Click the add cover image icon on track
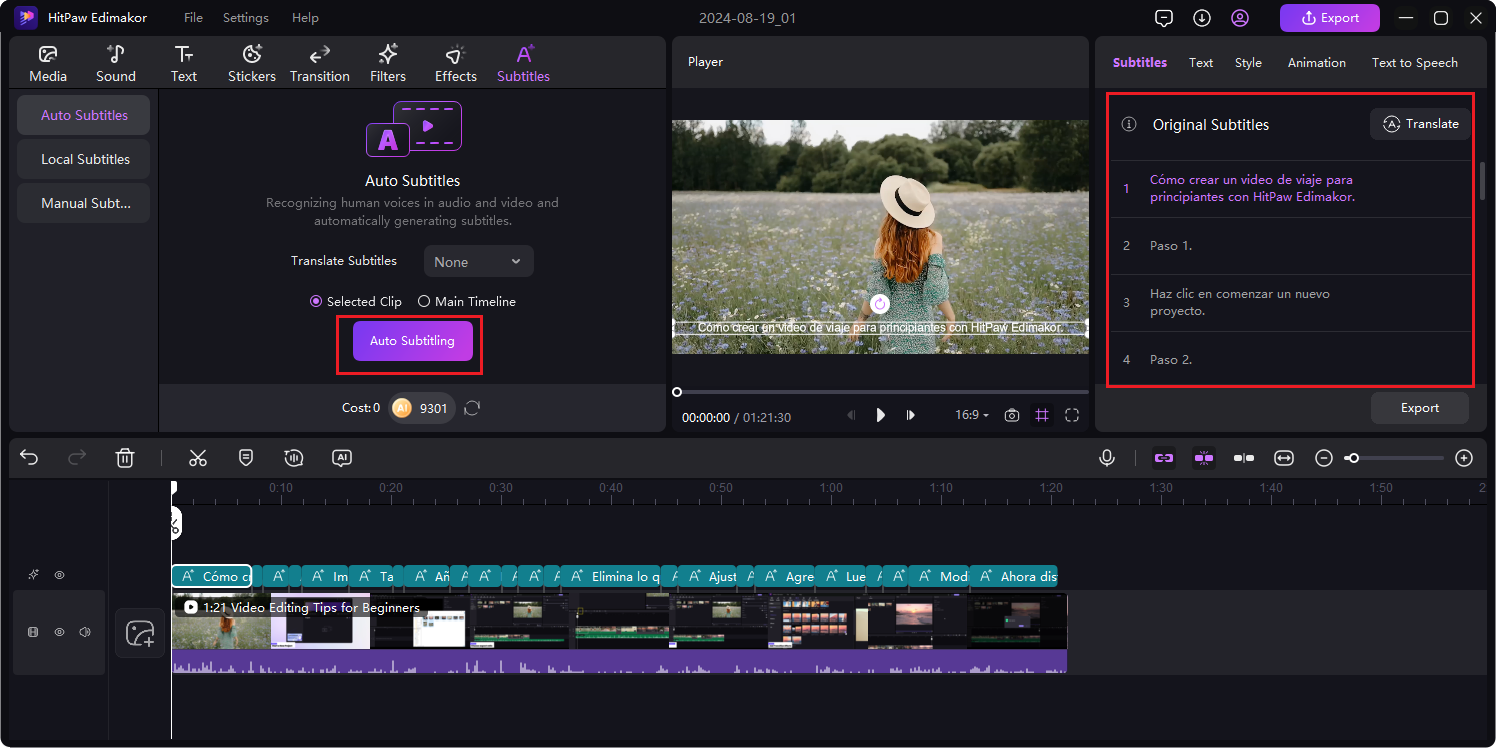Screen dimensions: 1496x748 (x=140, y=633)
